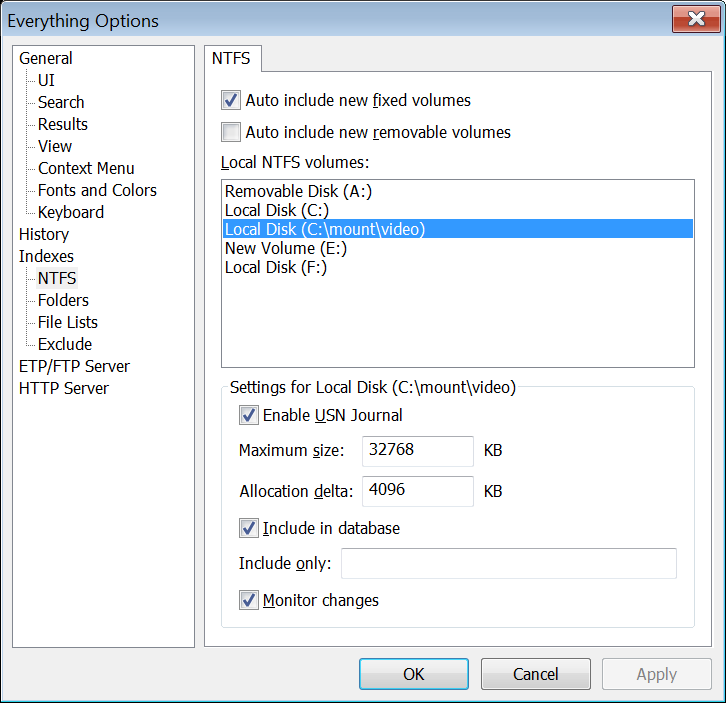The width and height of the screenshot is (726, 703).
Task: Open the File Lists settings
Action: 68,322
